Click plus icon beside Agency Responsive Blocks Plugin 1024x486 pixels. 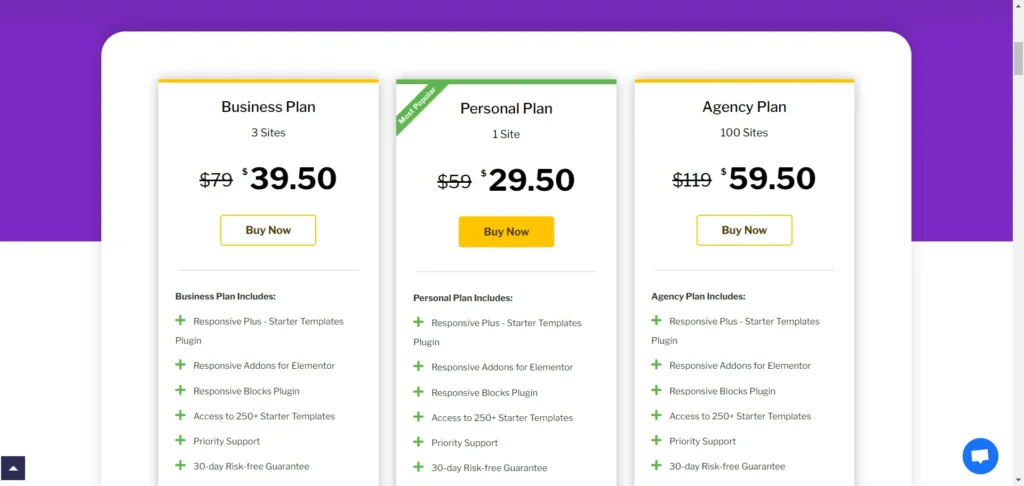tap(657, 390)
